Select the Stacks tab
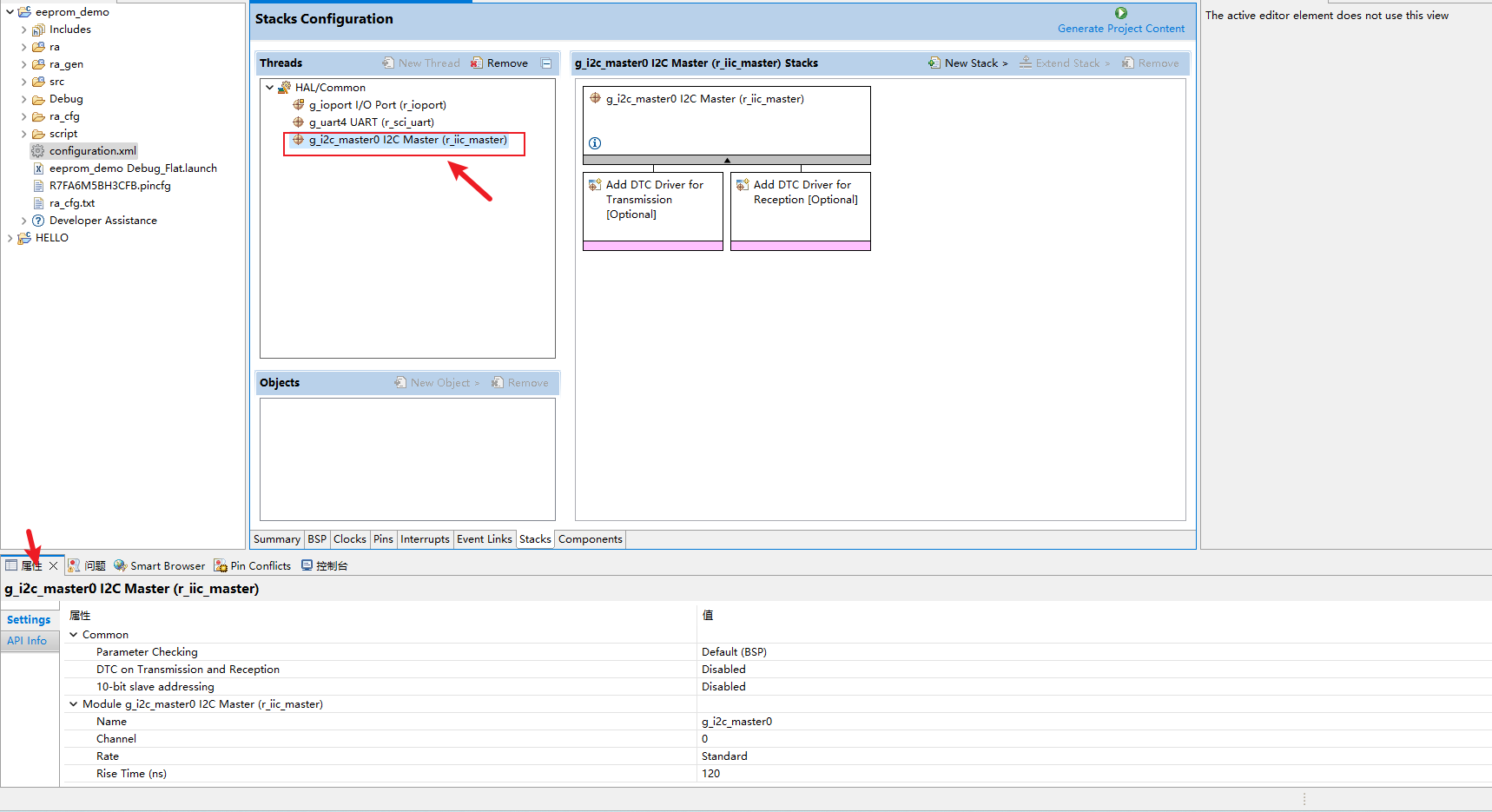Screen dimensions: 1492x812 click(535, 539)
